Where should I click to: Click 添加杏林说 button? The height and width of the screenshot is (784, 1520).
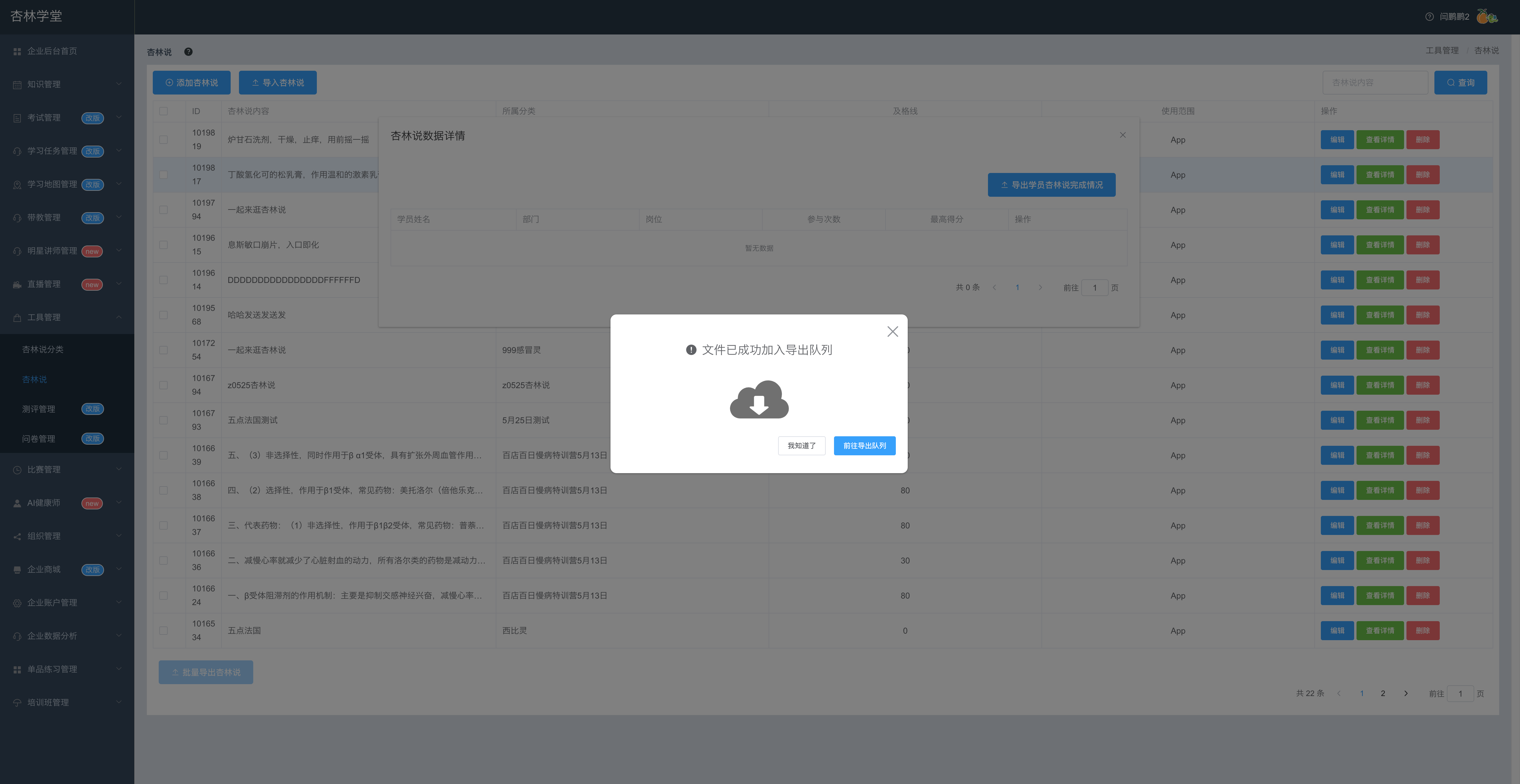(191, 83)
